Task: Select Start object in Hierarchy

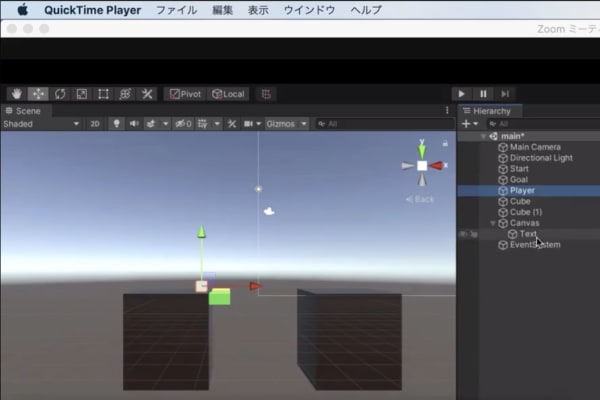Action: pos(519,169)
